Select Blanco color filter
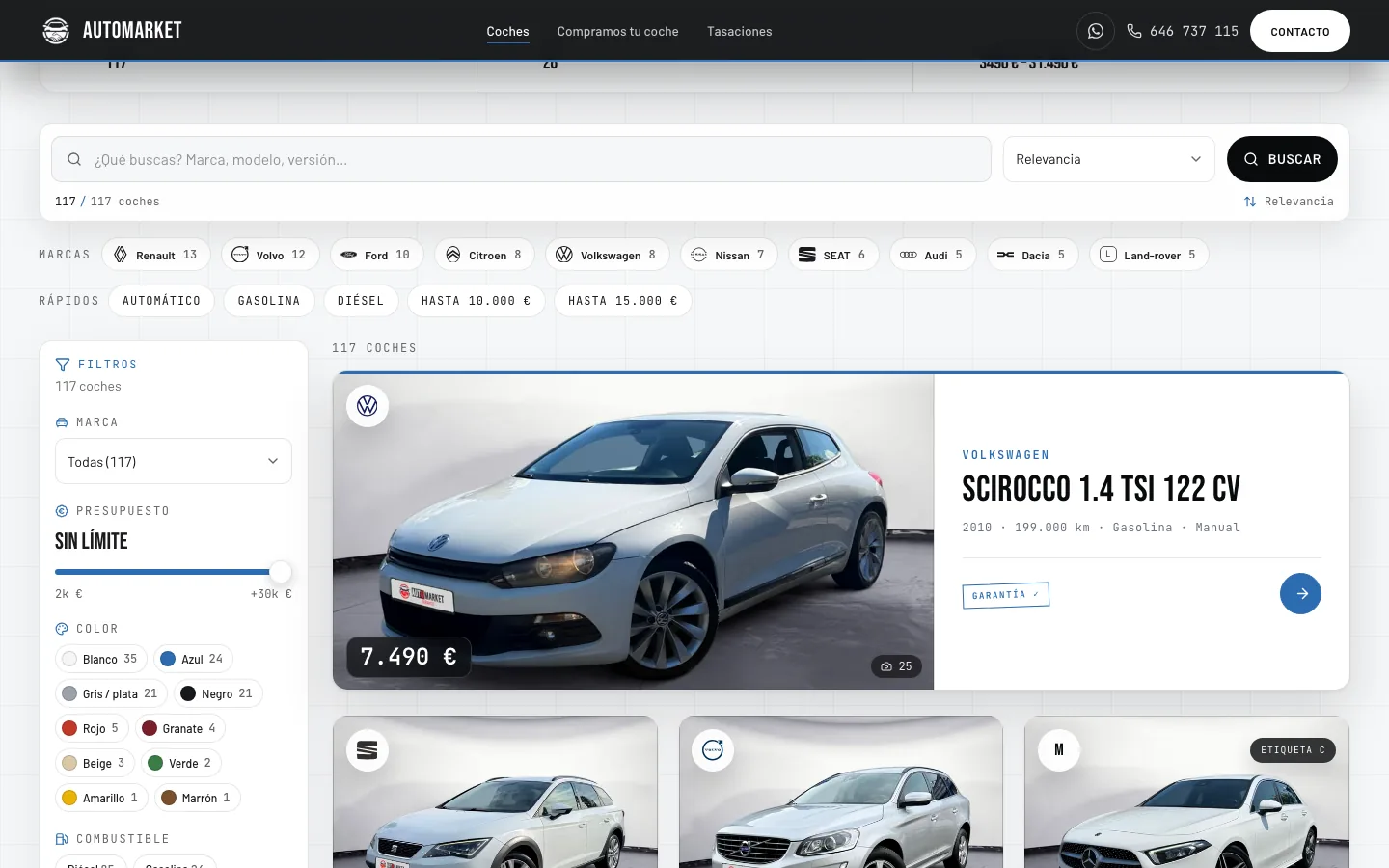Screen dimensions: 1389x868 pyautogui.click(x=101, y=659)
